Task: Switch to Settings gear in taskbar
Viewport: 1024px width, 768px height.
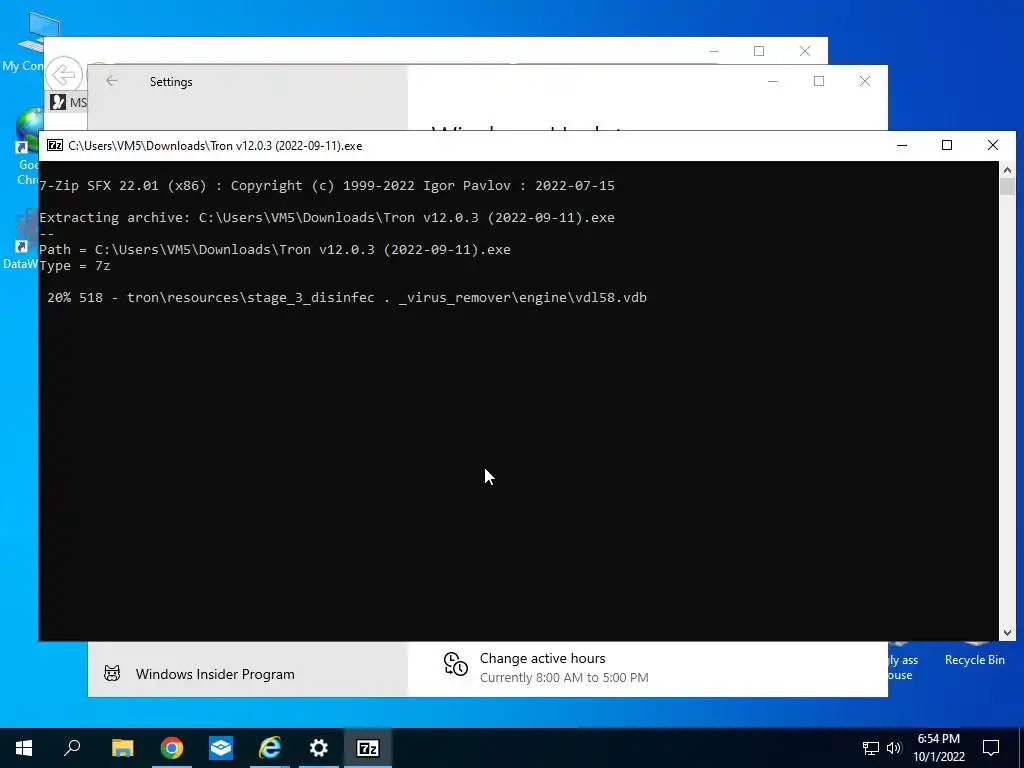Action: click(x=319, y=748)
